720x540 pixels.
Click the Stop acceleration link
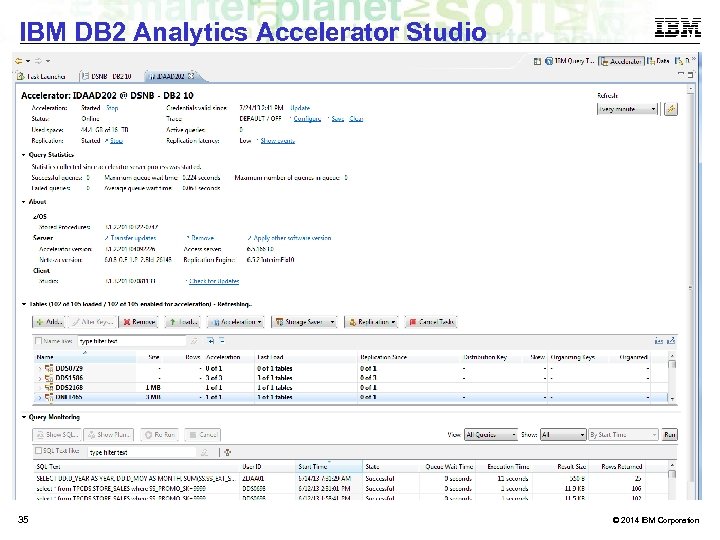click(112, 108)
